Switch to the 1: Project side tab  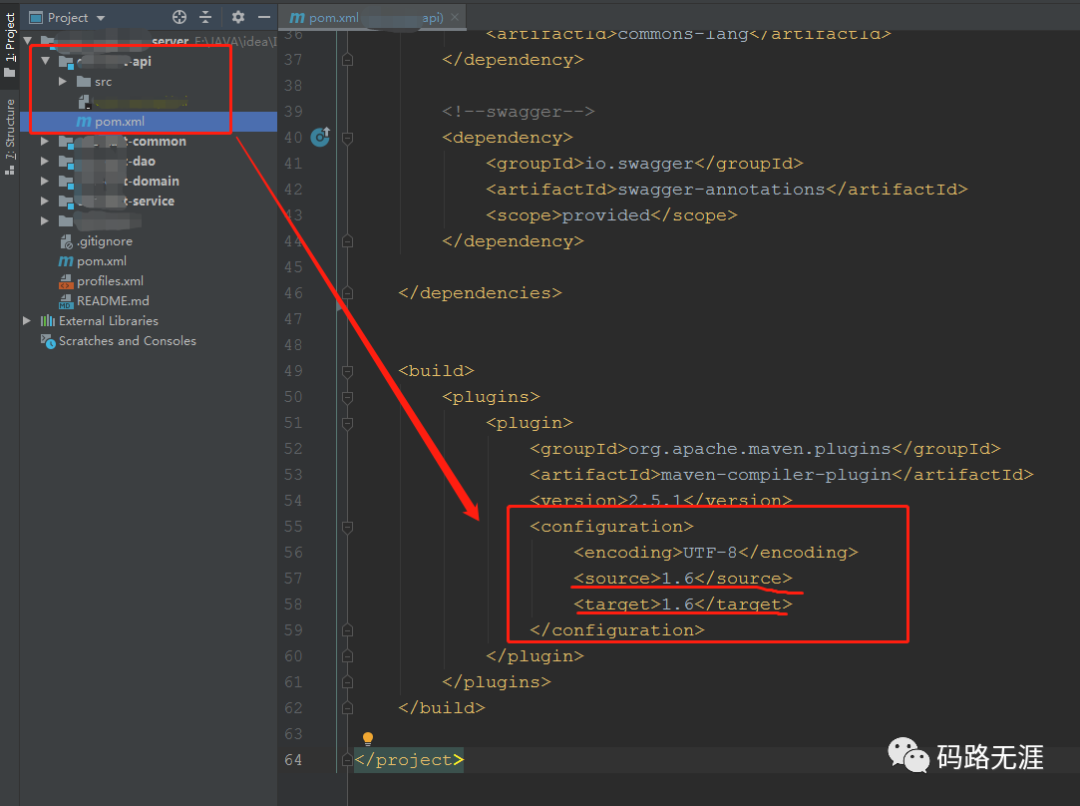click(x=10, y=45)
